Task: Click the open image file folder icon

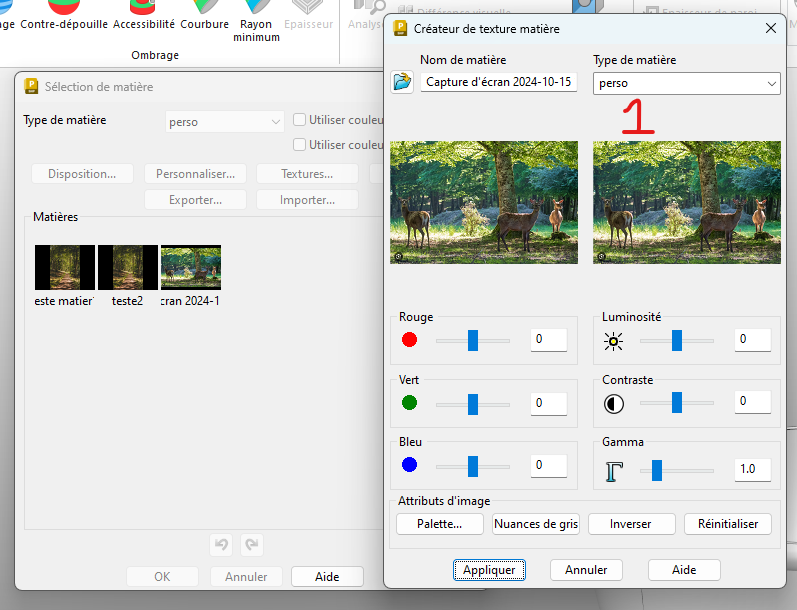Action: pos(402,82)
